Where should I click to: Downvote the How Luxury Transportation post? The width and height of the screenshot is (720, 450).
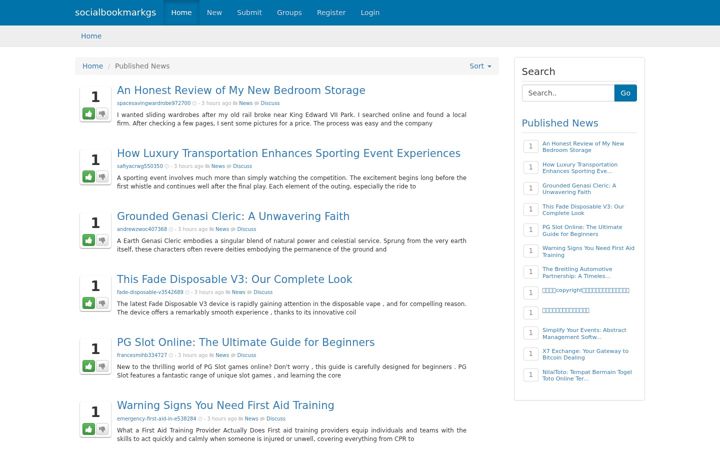(102, 176)
